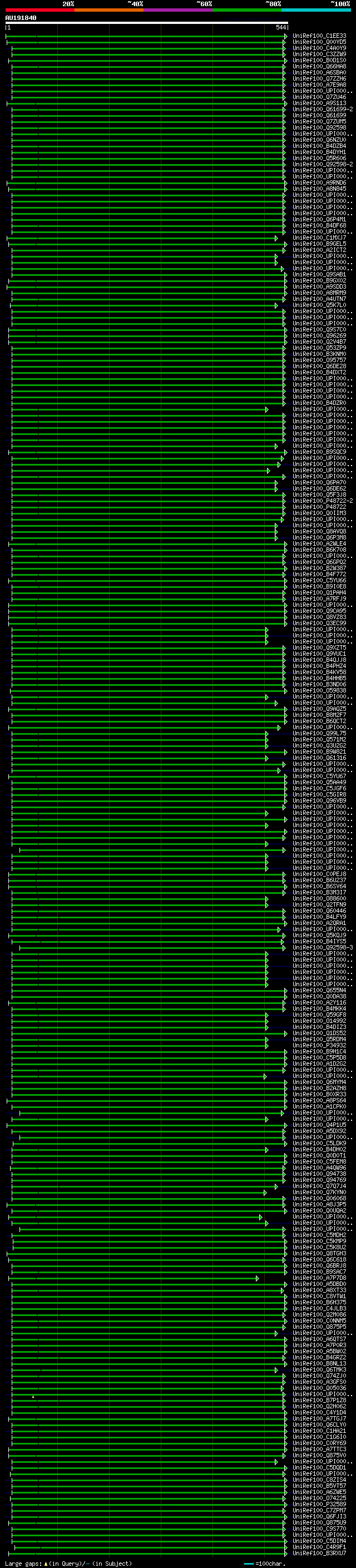Select the UniRef100_B4DYH1 label
This screenshot has width=356, height=1568.
[x=319, y=152]
